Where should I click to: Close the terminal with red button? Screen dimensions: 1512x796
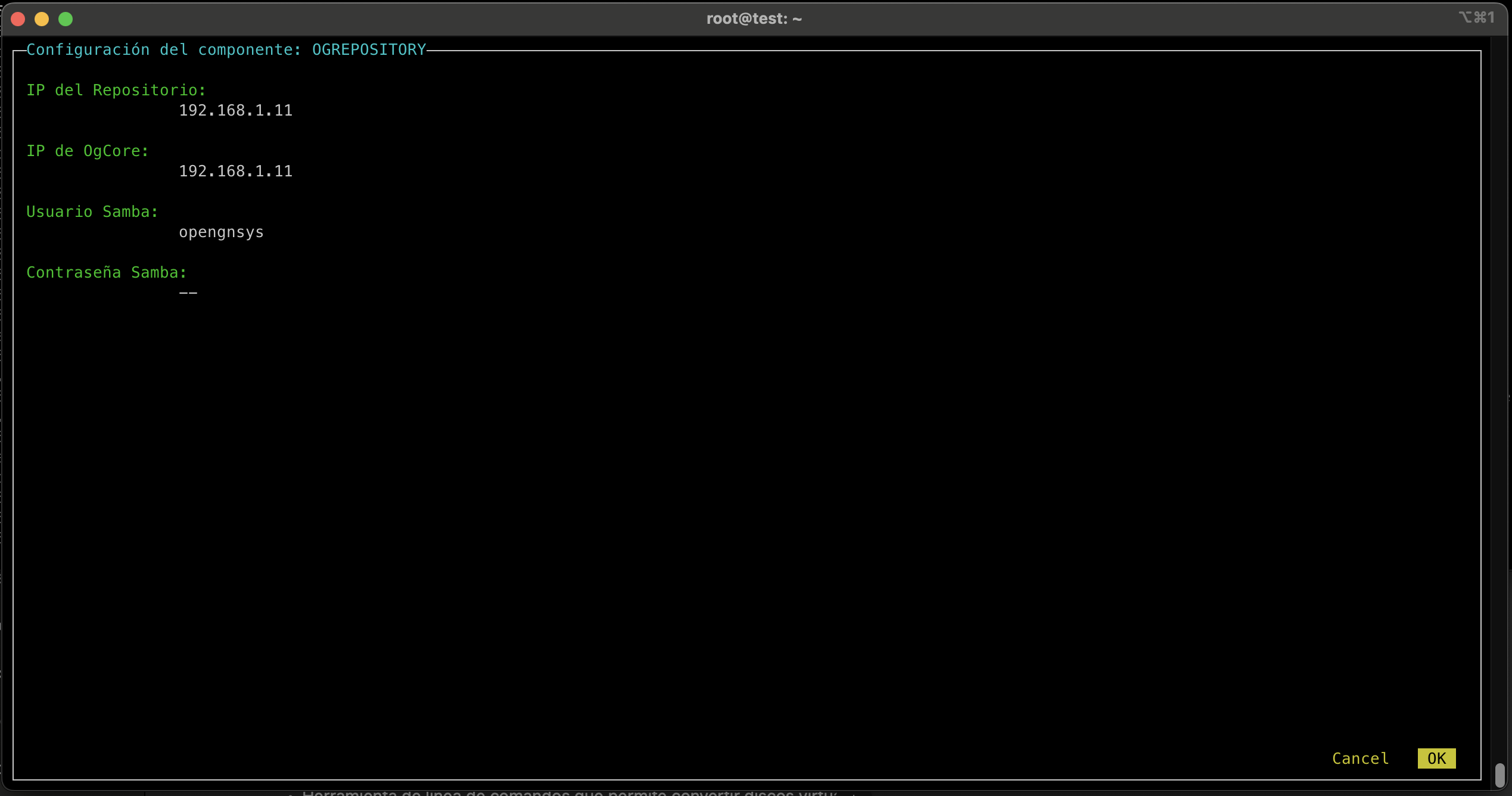coord(18,20)
